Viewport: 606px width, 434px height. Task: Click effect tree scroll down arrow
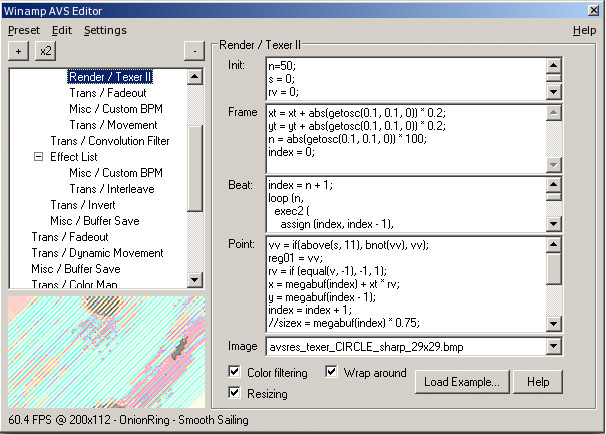pyautogui.click(x=194, y=279)
